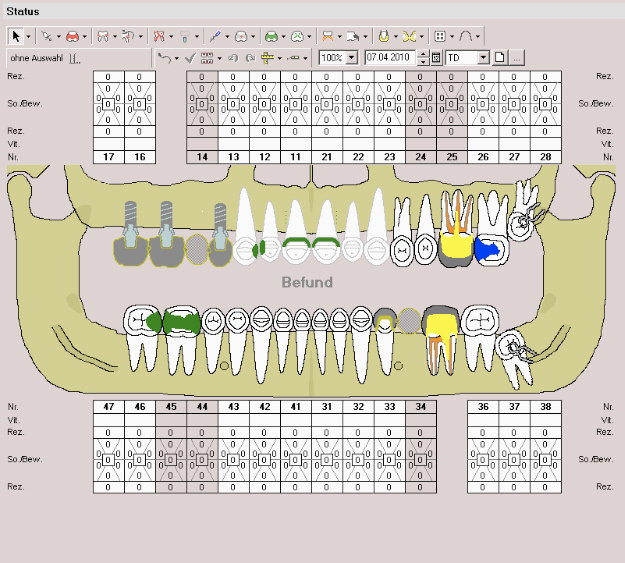The image size is (625, 563).
Task: Click the yellow tooth icon in toolbar
Action: coord(384,35)
